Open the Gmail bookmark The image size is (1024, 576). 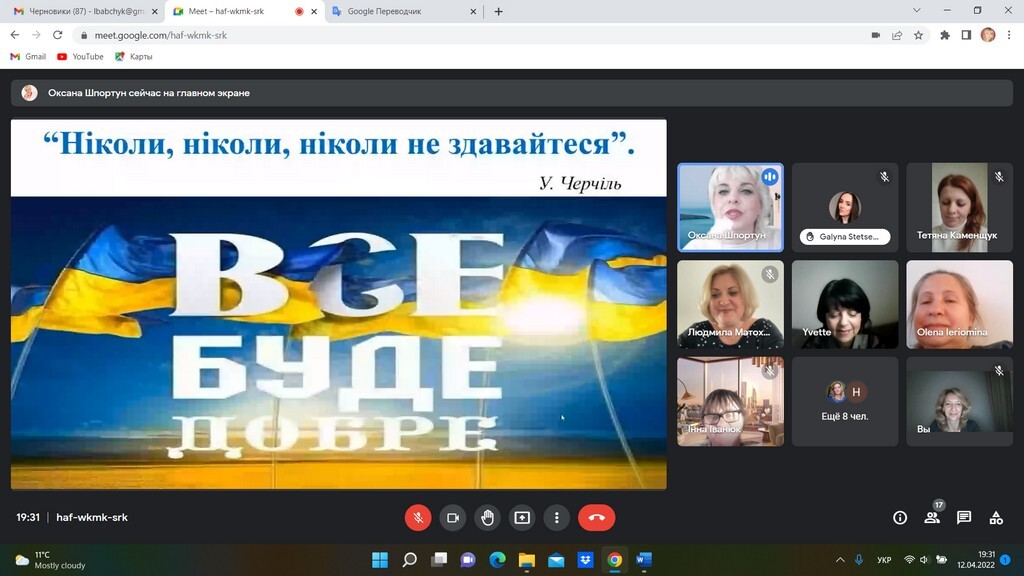point(28,57)
